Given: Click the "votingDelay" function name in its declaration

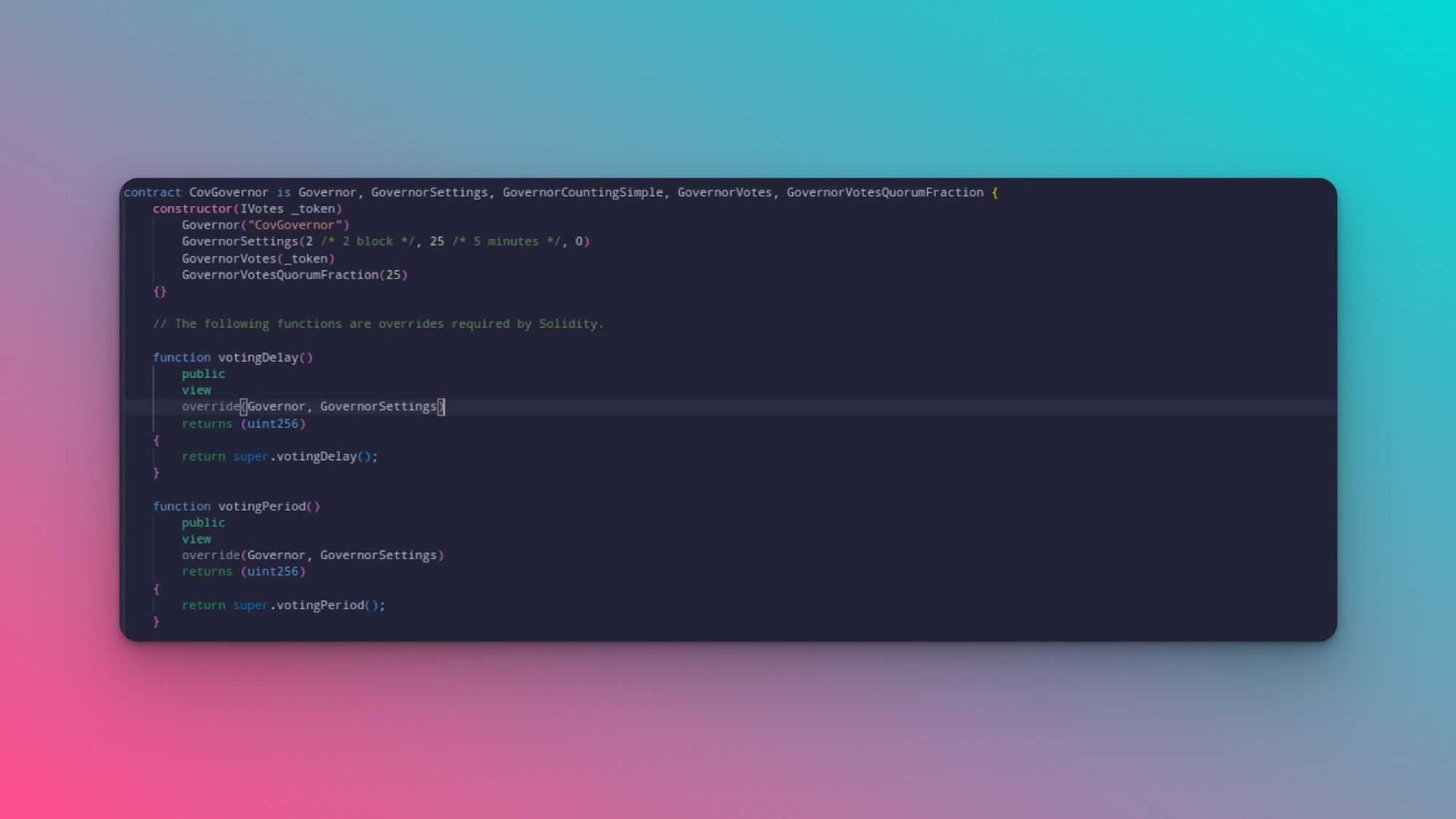Looking at the screenshot, I should coord(258,357).
